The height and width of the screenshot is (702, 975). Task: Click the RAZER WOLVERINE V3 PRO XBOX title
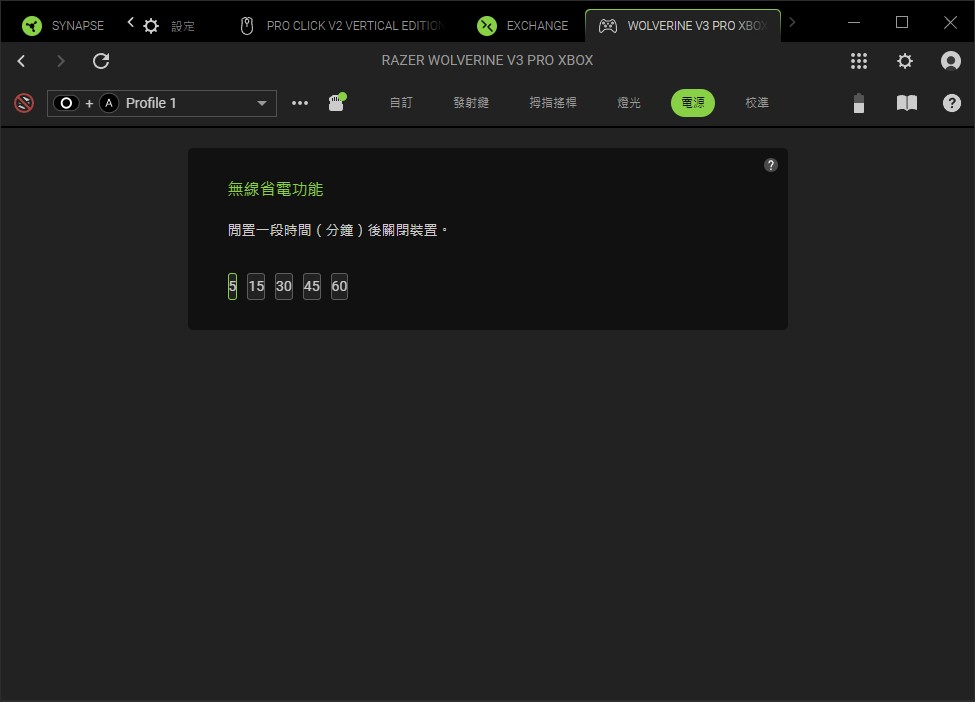[x=487, y=60]
